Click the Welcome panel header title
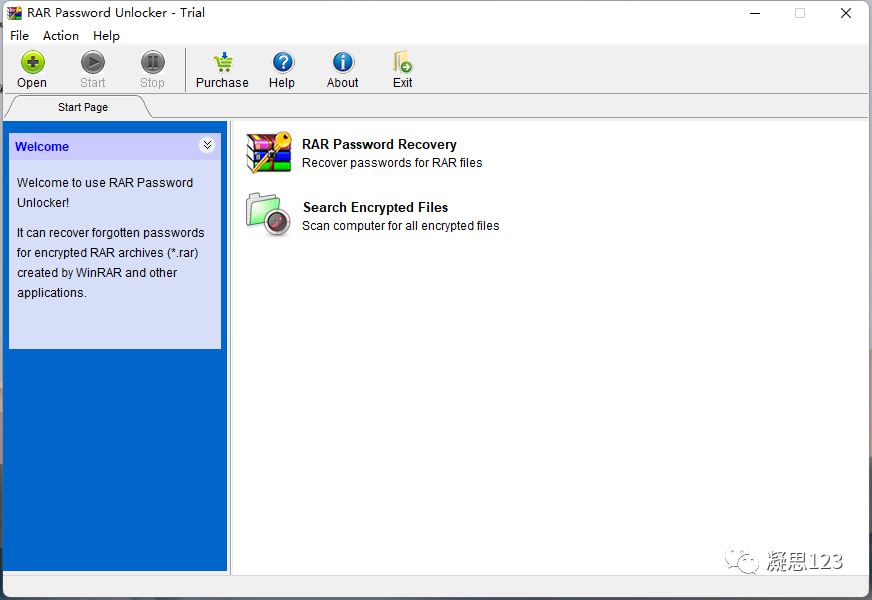This screenshot has width=872, height=600. (42, 147)
